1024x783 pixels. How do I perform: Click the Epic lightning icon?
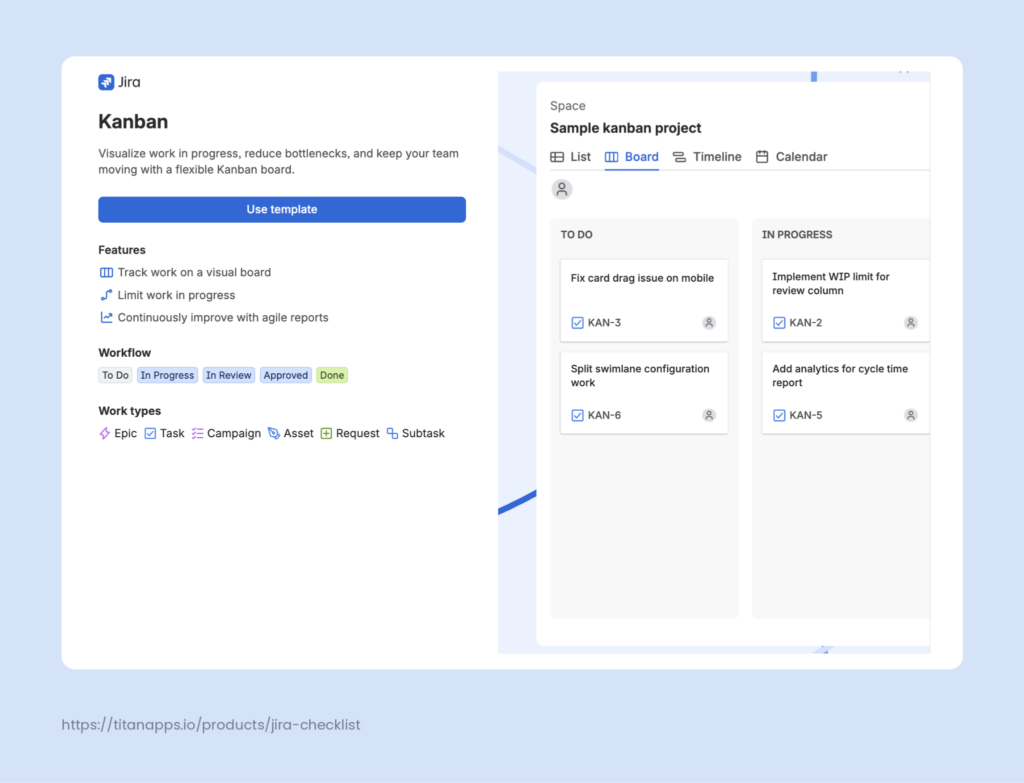[104, 434]
